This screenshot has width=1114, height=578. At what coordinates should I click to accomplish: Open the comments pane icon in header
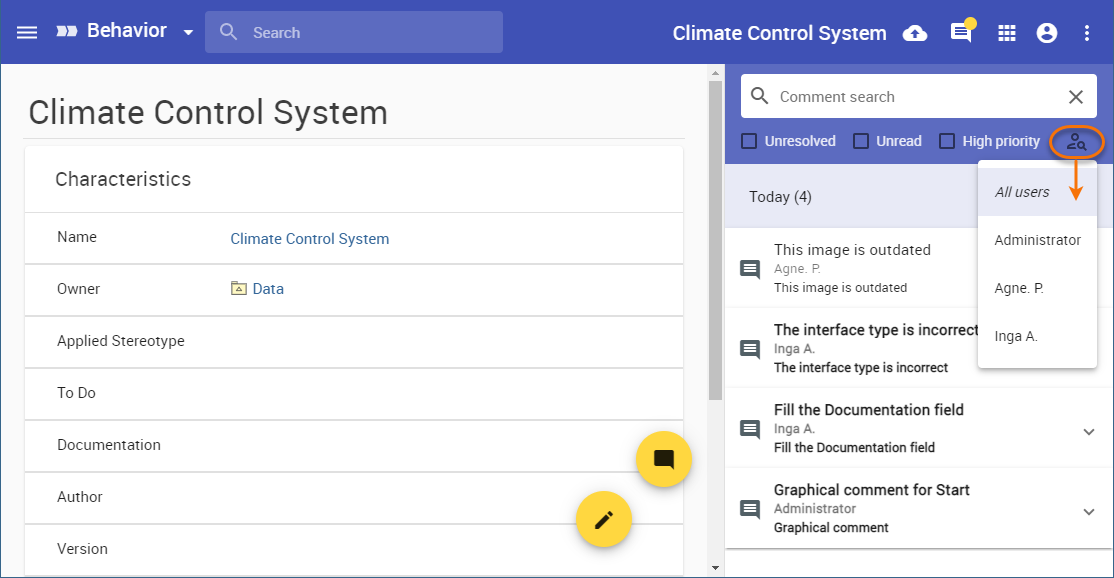pos(961,33)
